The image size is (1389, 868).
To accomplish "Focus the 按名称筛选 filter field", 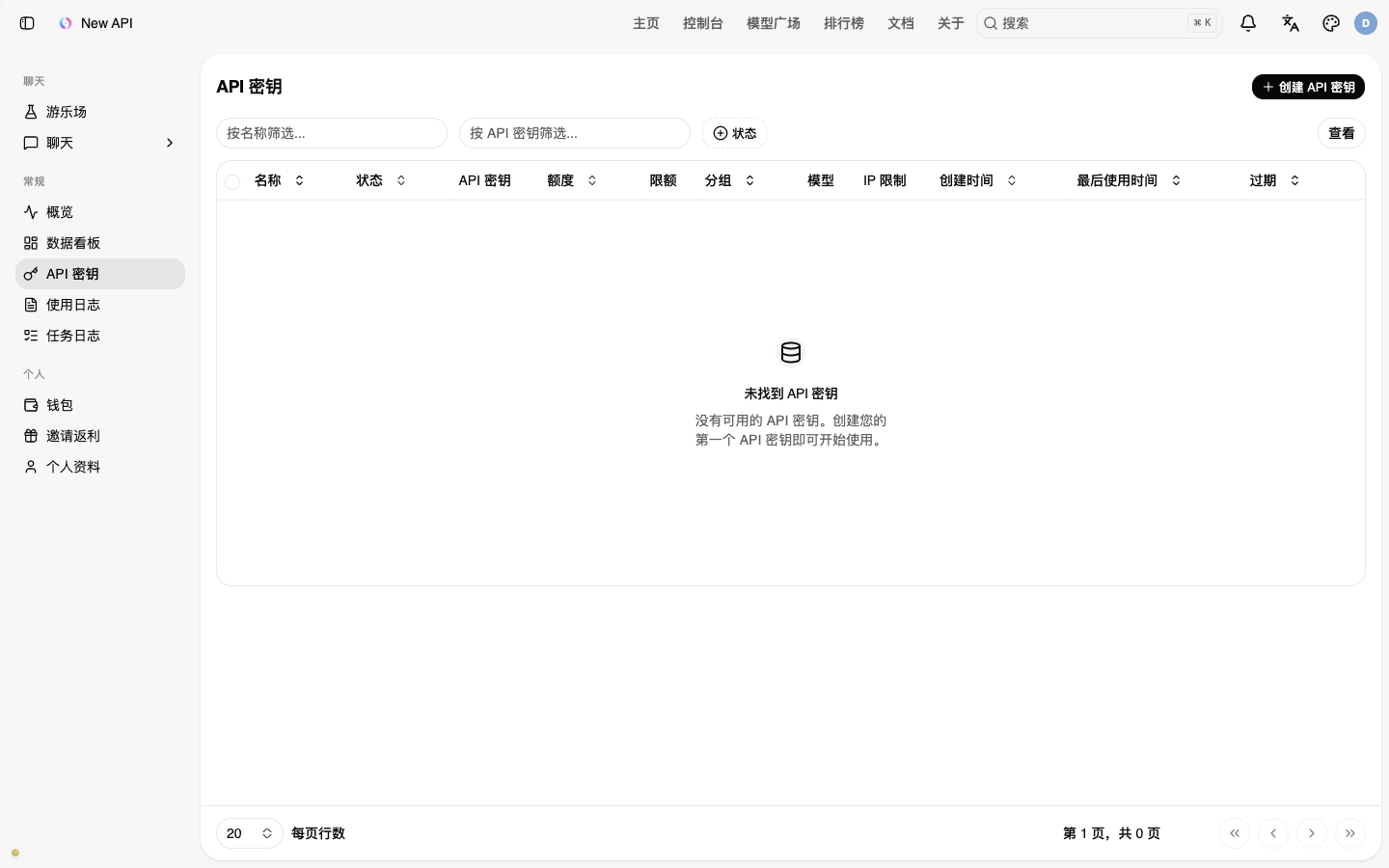I will pyautogui.click(x=332, y=133).
